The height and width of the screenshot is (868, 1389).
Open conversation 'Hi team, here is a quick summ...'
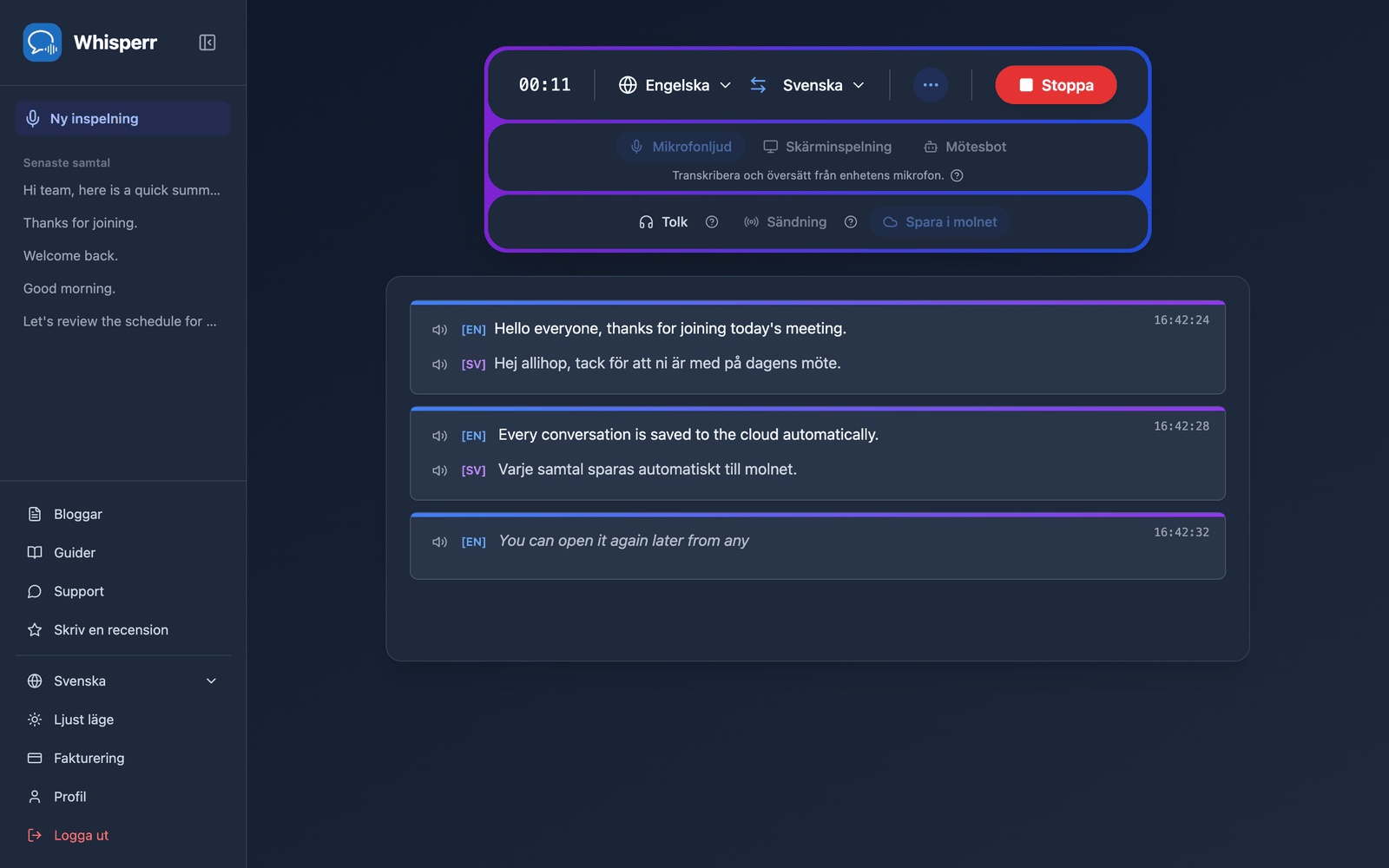[x=122, y=190]
